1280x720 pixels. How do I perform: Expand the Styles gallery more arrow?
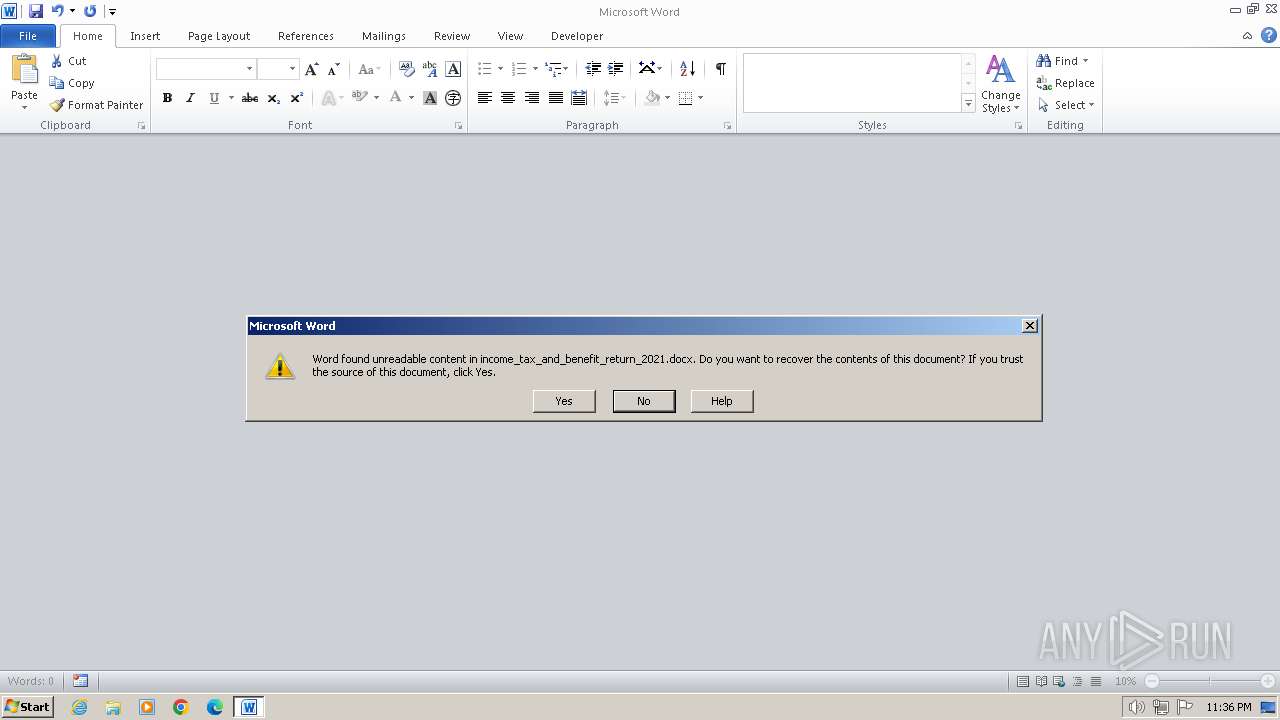click(x=968, y=103)
